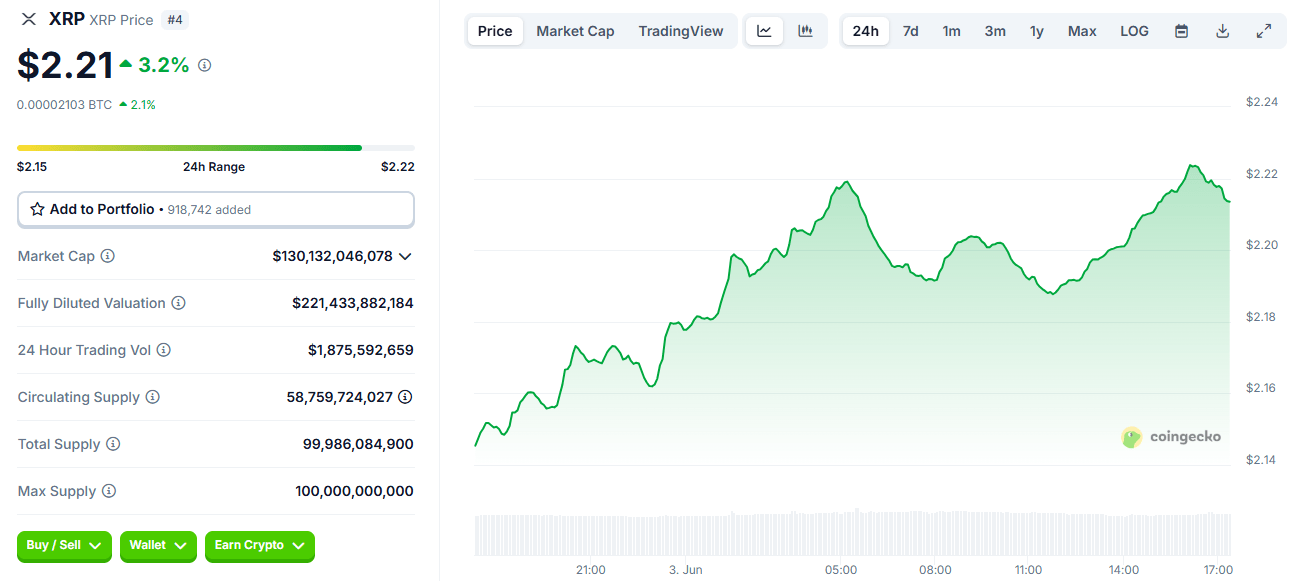
Task: Click the 2.1% BTC change value
Action: point(143,104)
